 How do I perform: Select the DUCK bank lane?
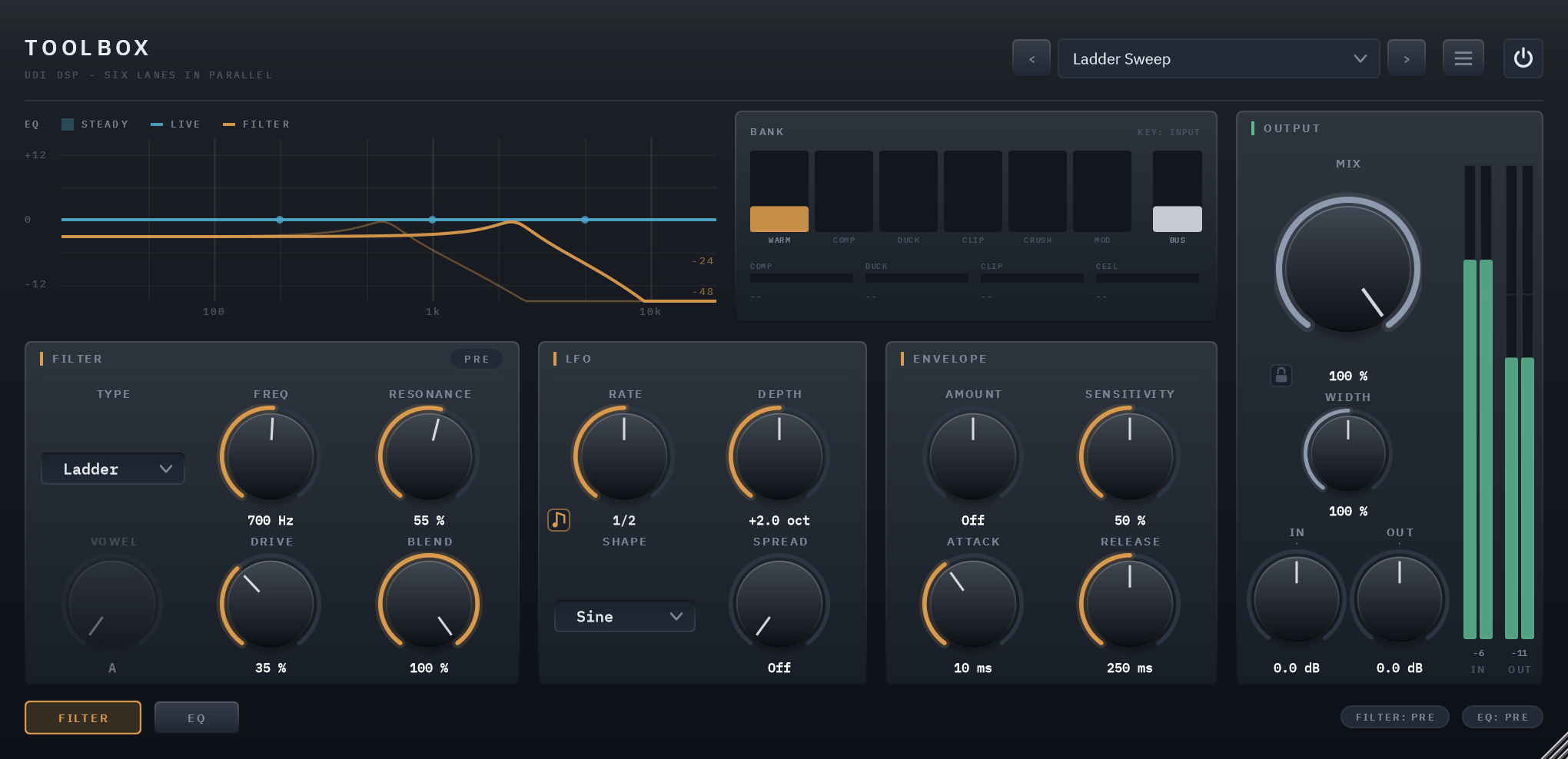(909, 191)
